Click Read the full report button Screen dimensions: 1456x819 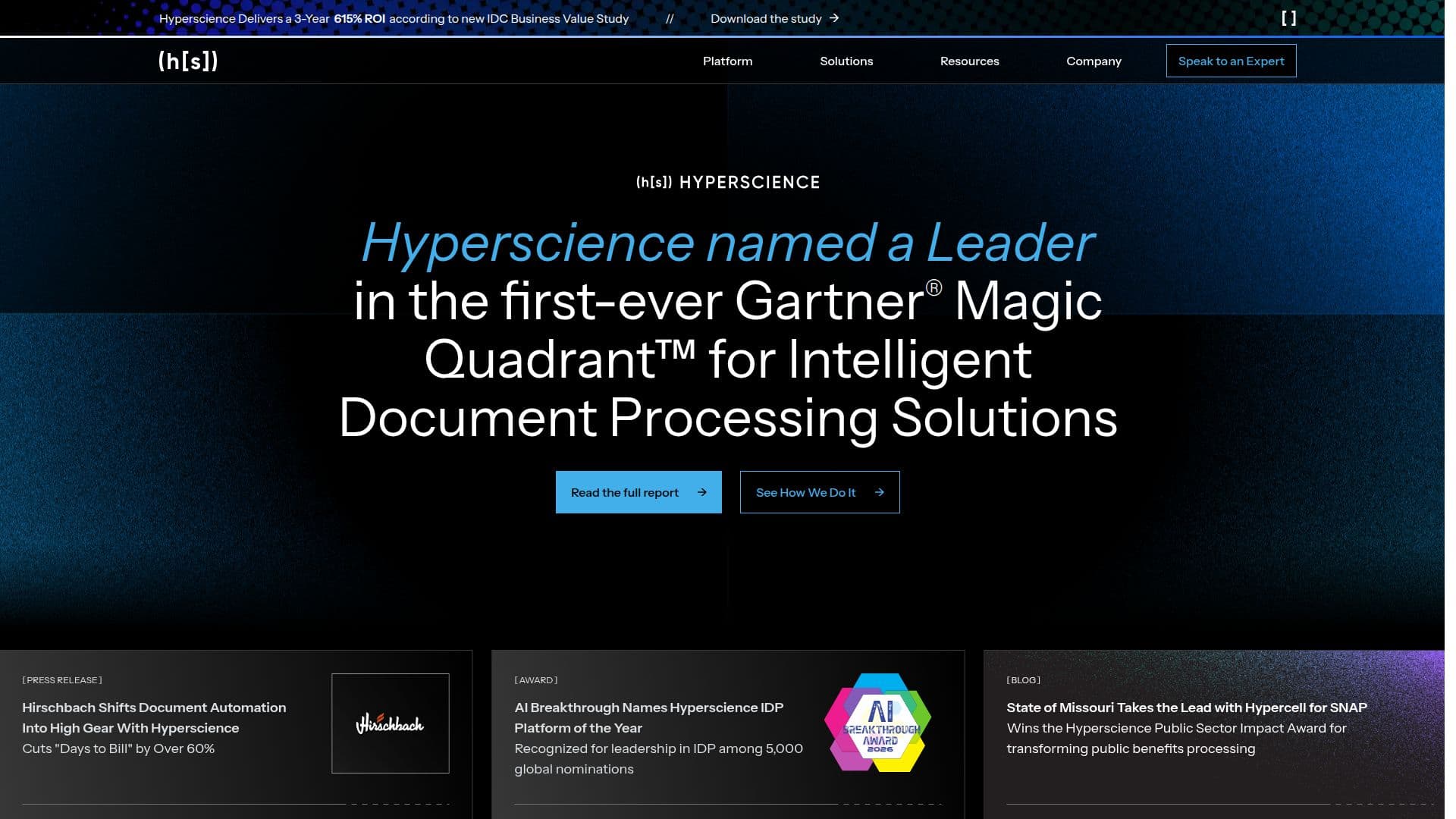[x=639, y=492]
